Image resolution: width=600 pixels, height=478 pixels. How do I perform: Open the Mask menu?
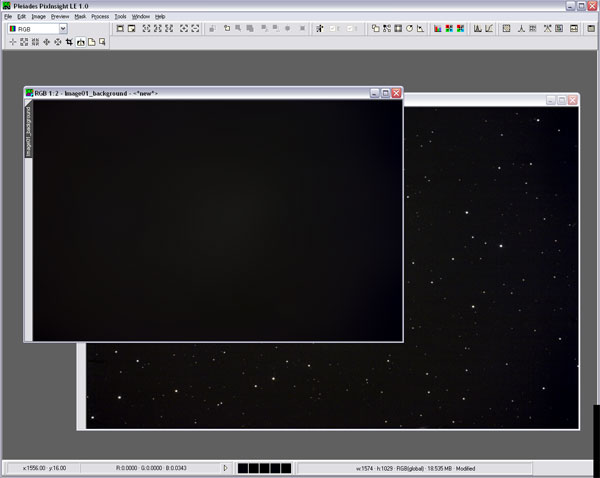pos(80,16)
